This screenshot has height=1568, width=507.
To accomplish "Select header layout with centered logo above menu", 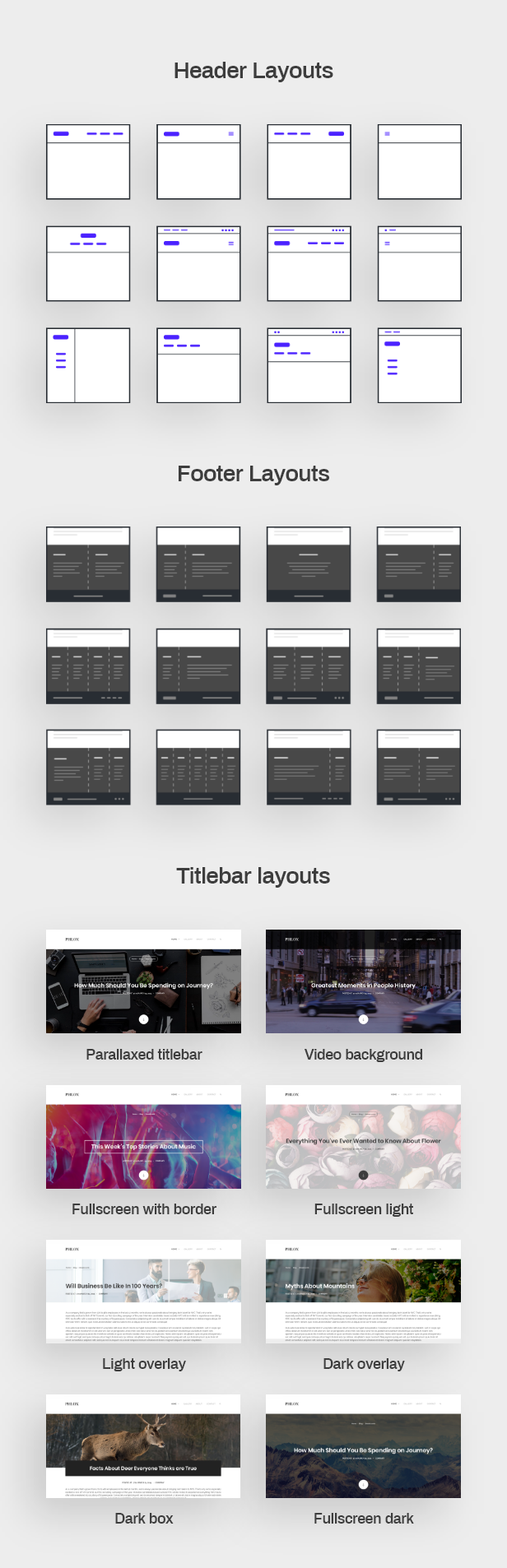I will tap(88, 263).
